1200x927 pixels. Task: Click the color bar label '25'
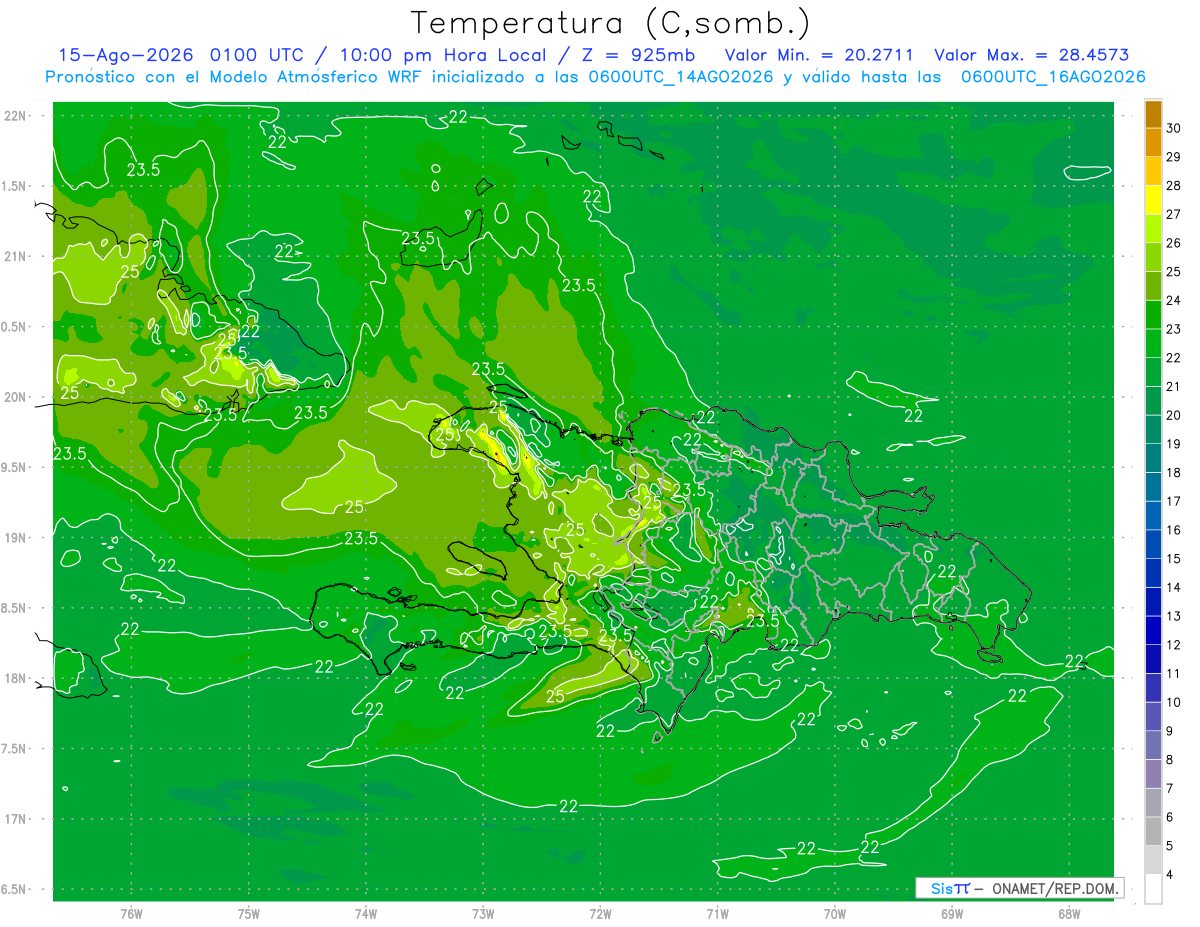[1174, 272]
